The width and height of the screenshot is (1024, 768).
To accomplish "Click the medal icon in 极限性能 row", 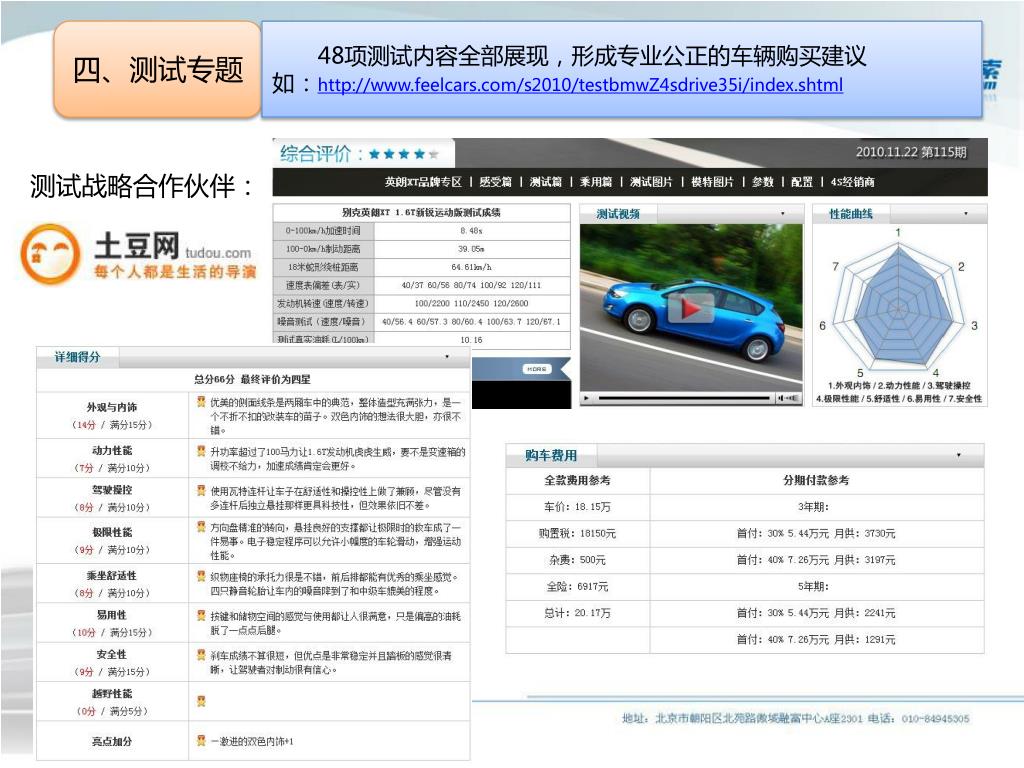I will (x=201, y=526).
